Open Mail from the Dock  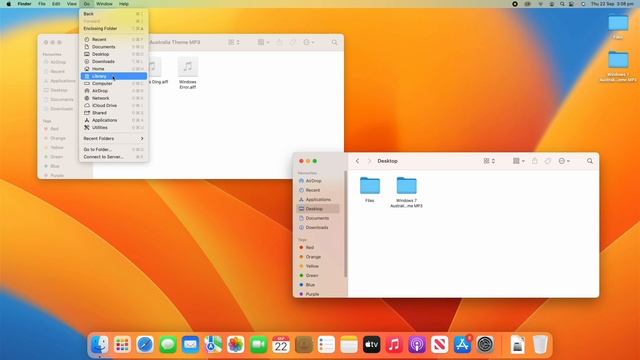[x=190, y=345]
